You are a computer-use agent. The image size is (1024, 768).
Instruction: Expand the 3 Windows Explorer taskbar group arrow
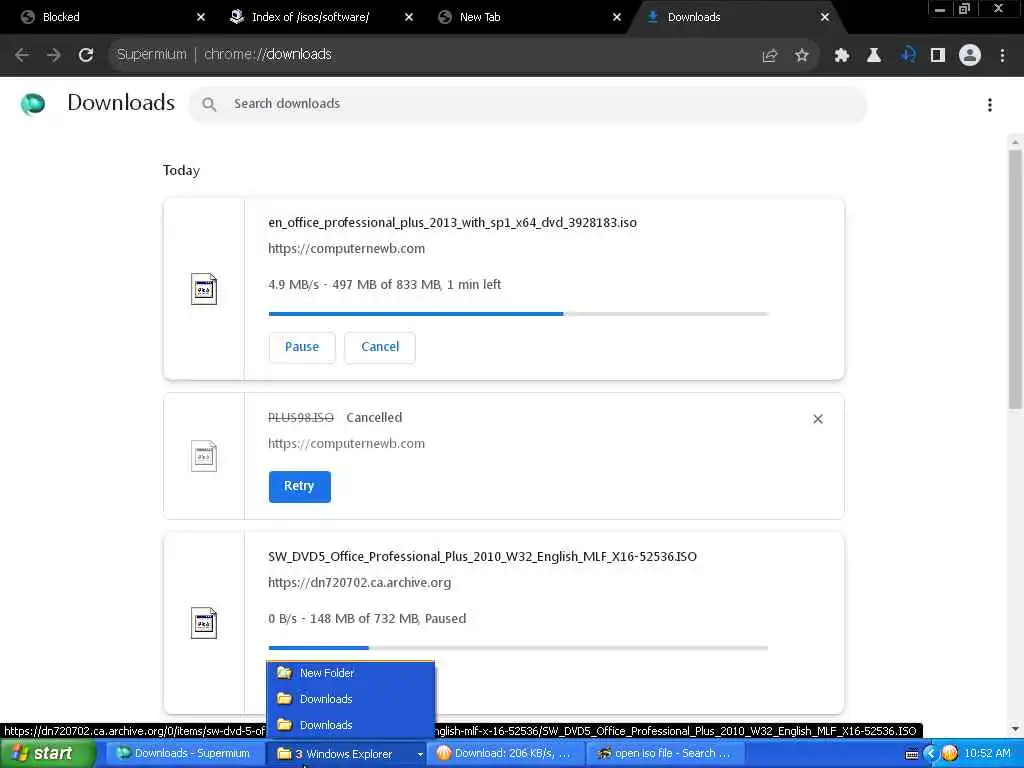click(420, 754)
